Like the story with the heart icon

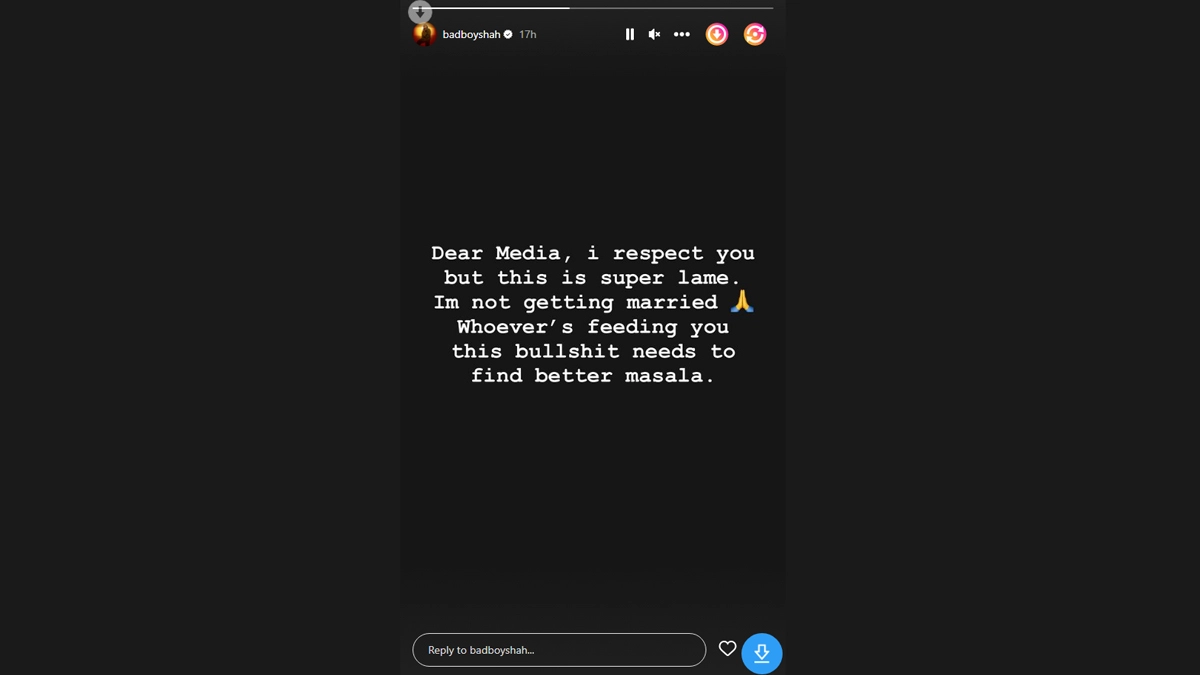tap(728, 649)
